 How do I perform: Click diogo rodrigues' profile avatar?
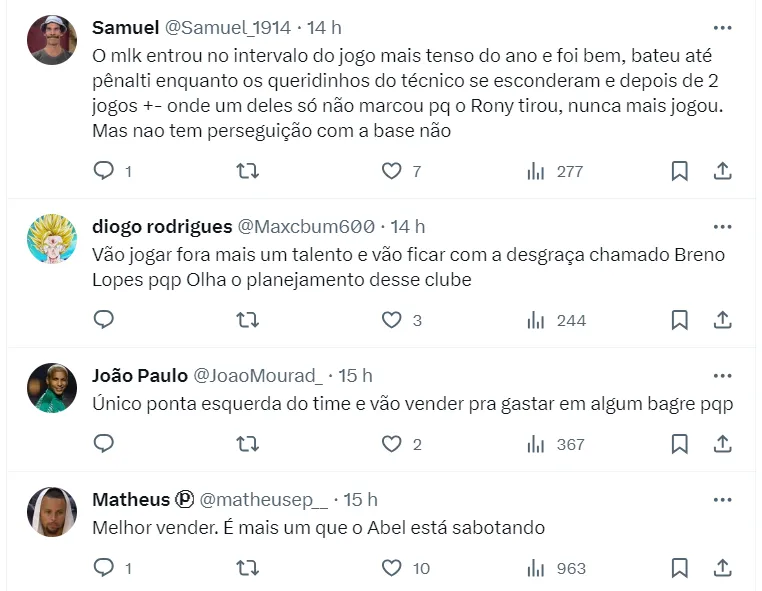click(52, 240)
